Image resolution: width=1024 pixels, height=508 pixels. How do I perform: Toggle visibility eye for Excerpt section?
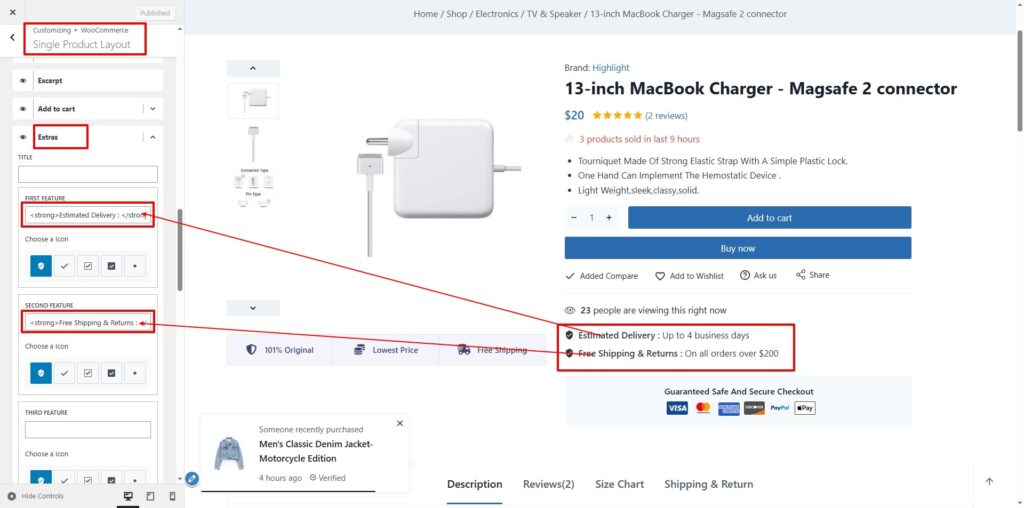coord(23,81)
